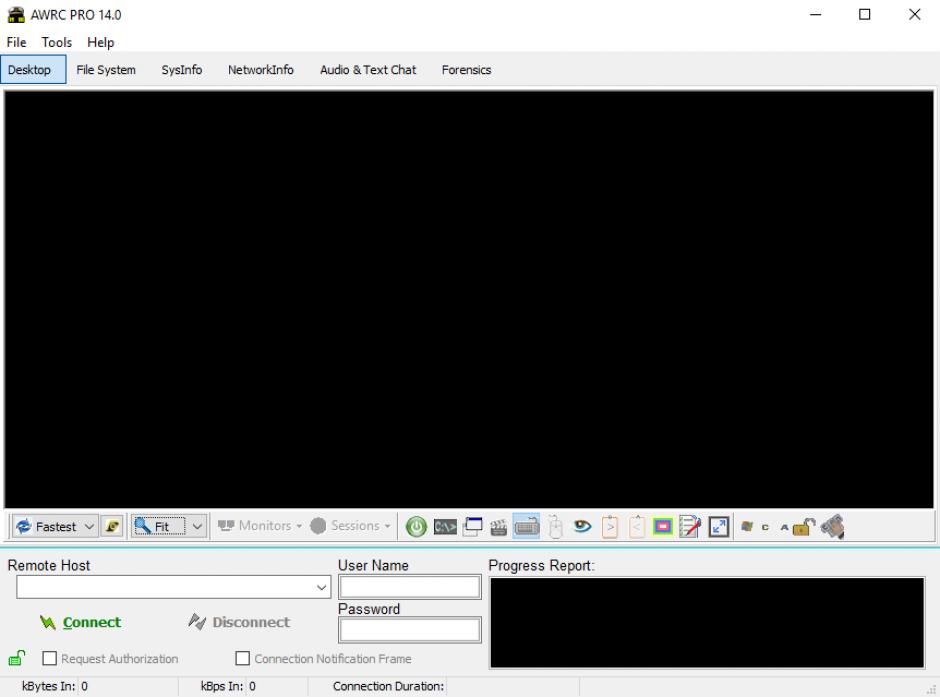Toggle the keyboard control icon
This screenshot has height=697, width=940.
pos(526,526)
